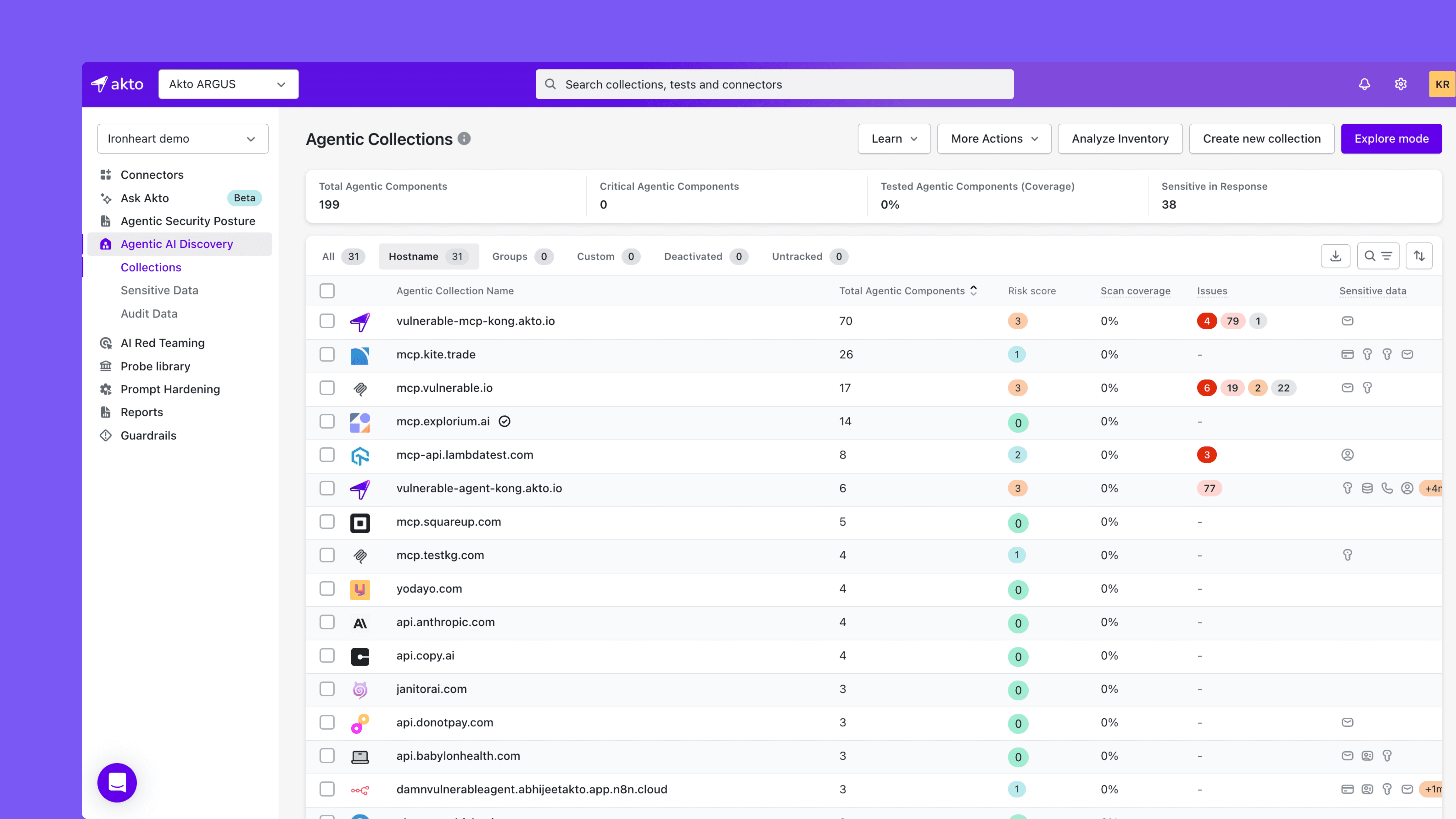Expand the Ironheart demo dropdown

tap(183, 139)
